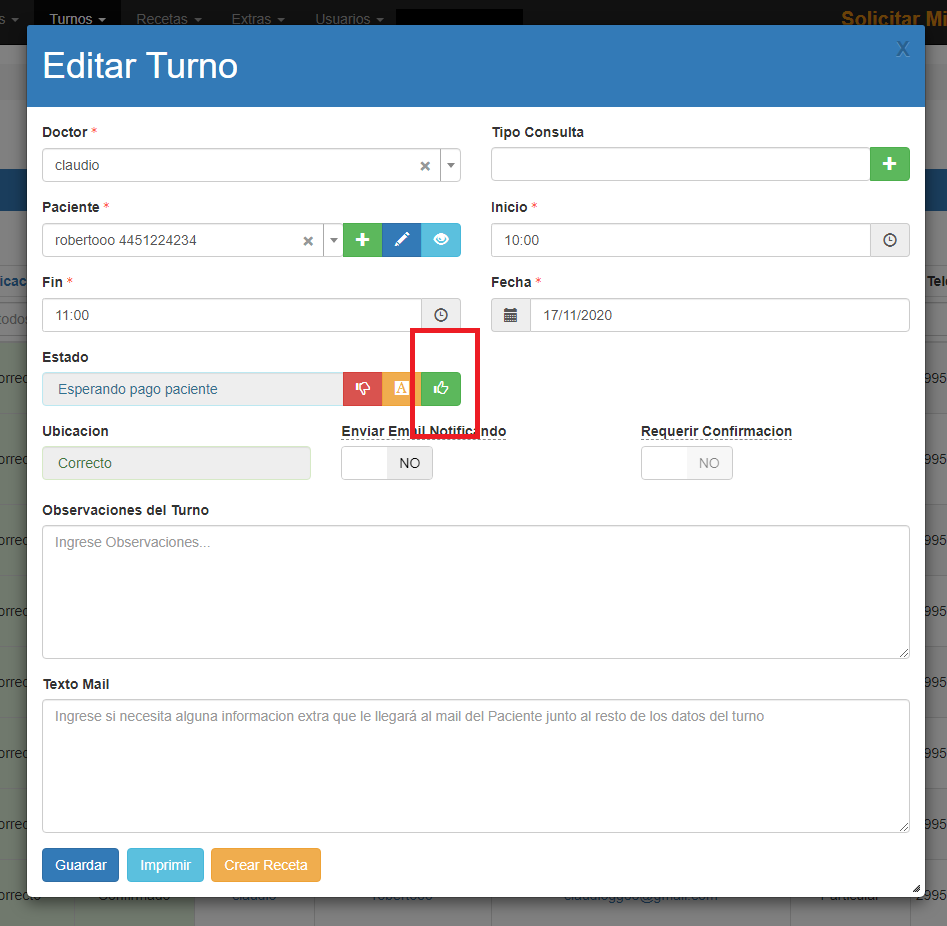This screenshot has height=926, width=947.
Task: Open the Recetas menu
Action: (168, 19)
